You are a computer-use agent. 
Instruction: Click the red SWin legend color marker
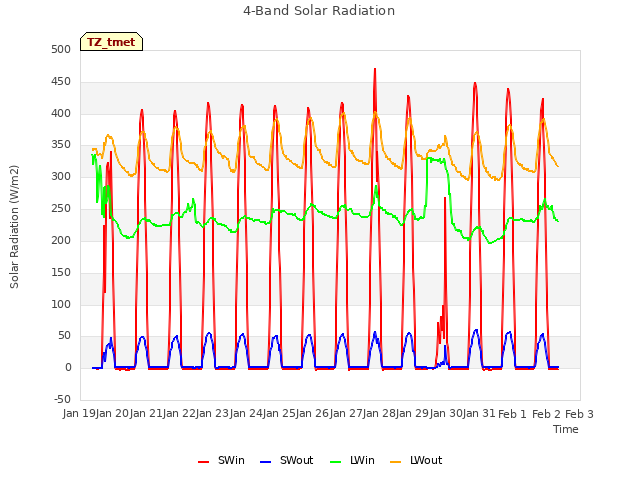coord(203,462)
